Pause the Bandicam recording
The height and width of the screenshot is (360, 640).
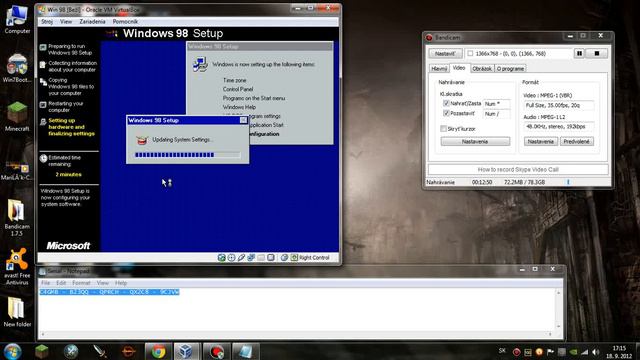[x=579, y=53]
